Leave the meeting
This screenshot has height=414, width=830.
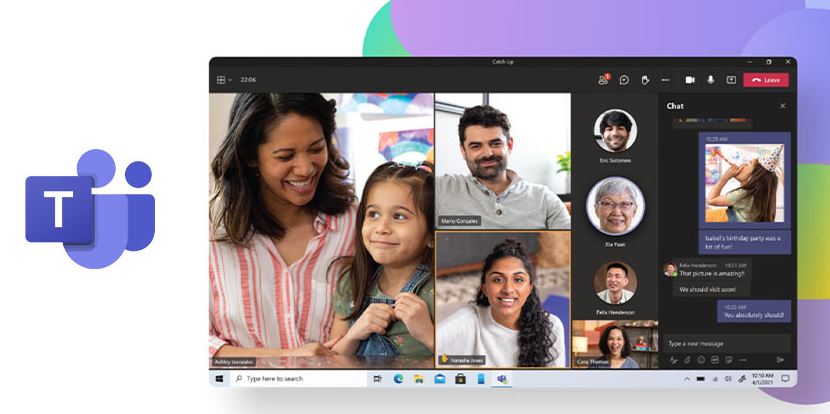tap(766, 80)
